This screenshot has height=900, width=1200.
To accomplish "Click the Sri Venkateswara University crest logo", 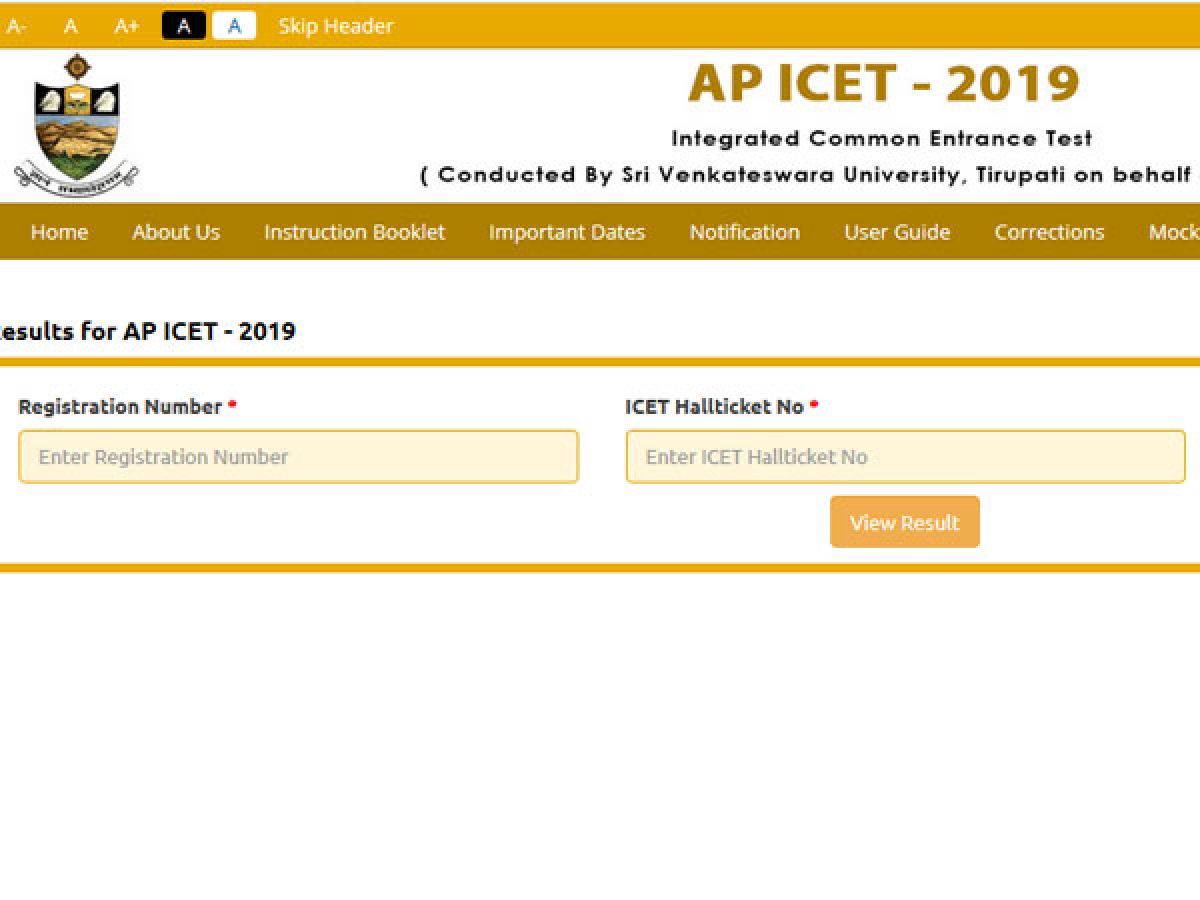I will [76, 126].
